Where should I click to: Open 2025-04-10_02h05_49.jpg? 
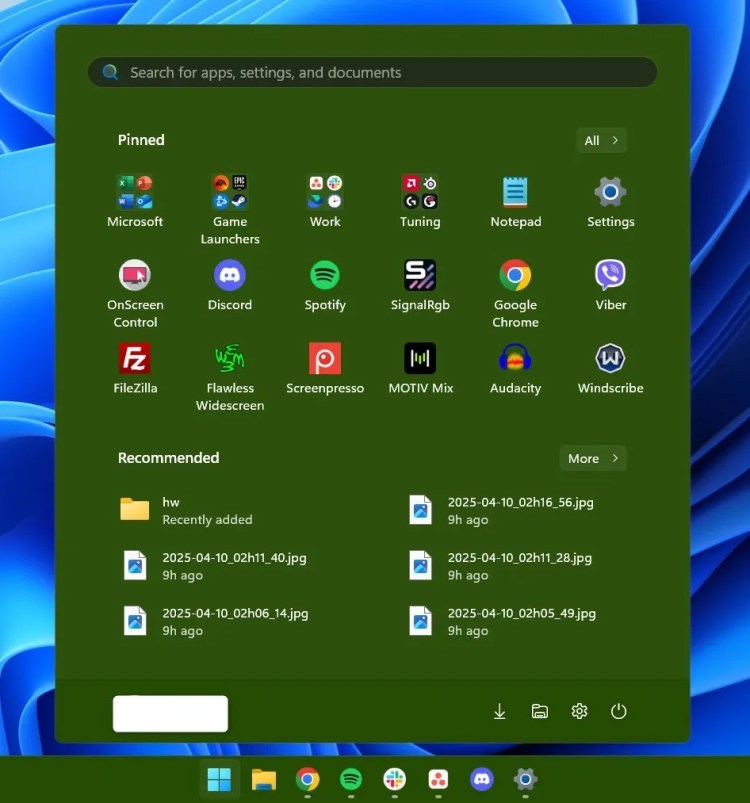point(503,621)
